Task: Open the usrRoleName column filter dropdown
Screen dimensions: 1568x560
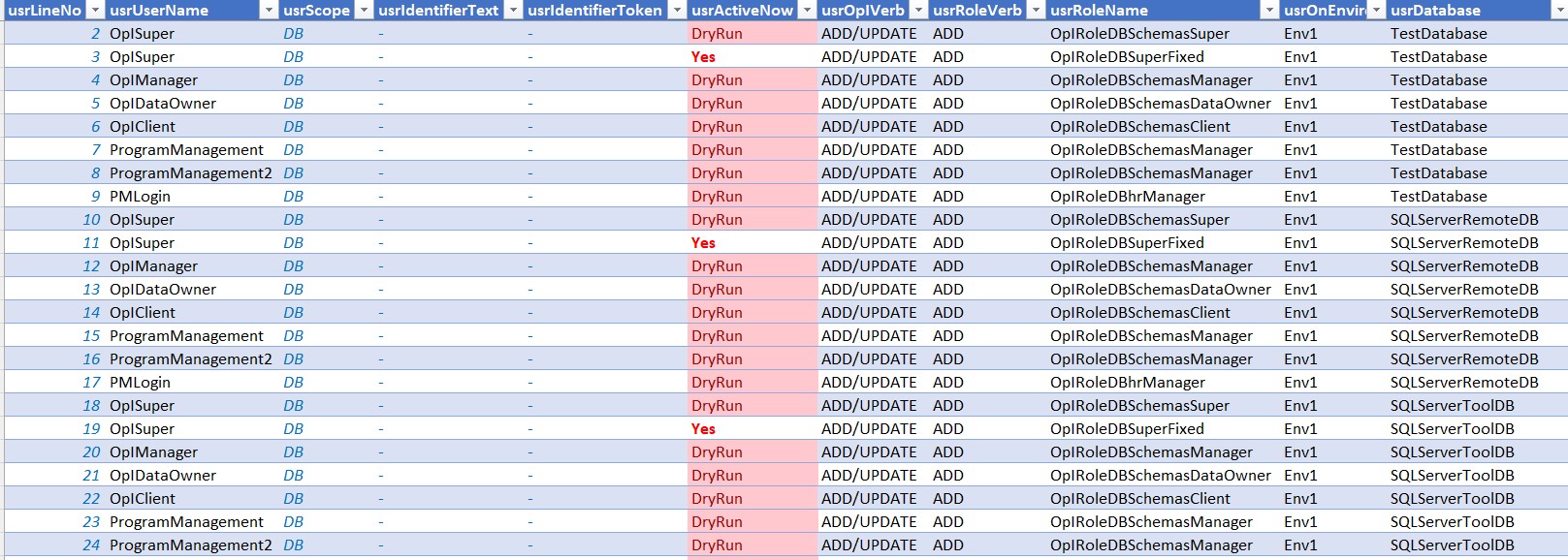Action: pyautogui.click(x=1269, y=10)
